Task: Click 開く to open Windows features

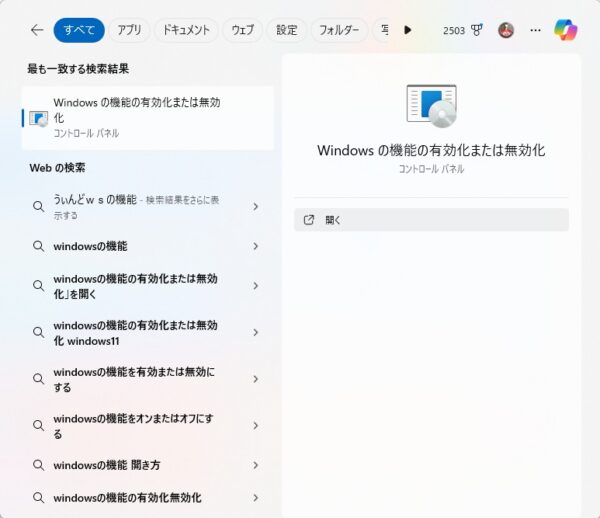Action: (431, 220)
